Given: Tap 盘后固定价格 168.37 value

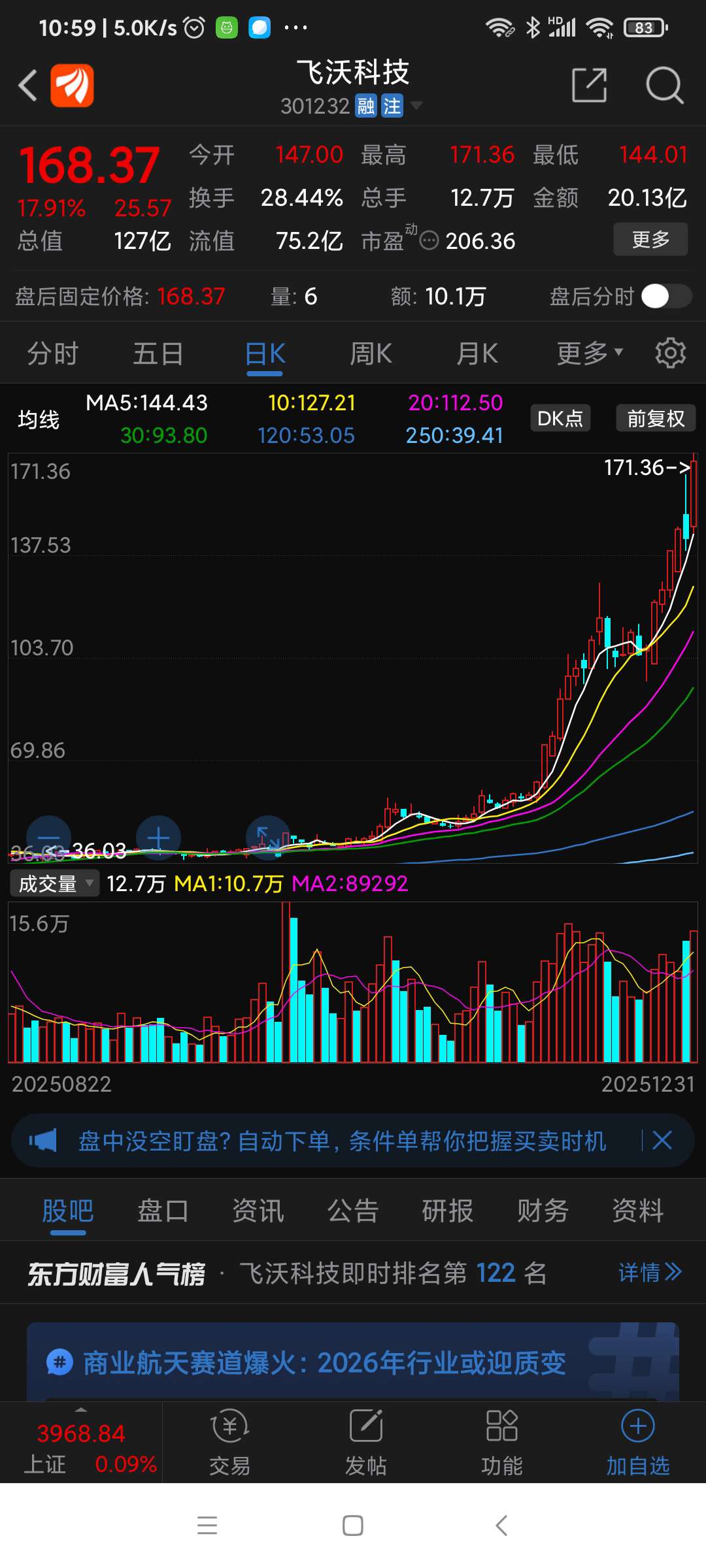Looking at the screenshot, I should pos(191,297).
